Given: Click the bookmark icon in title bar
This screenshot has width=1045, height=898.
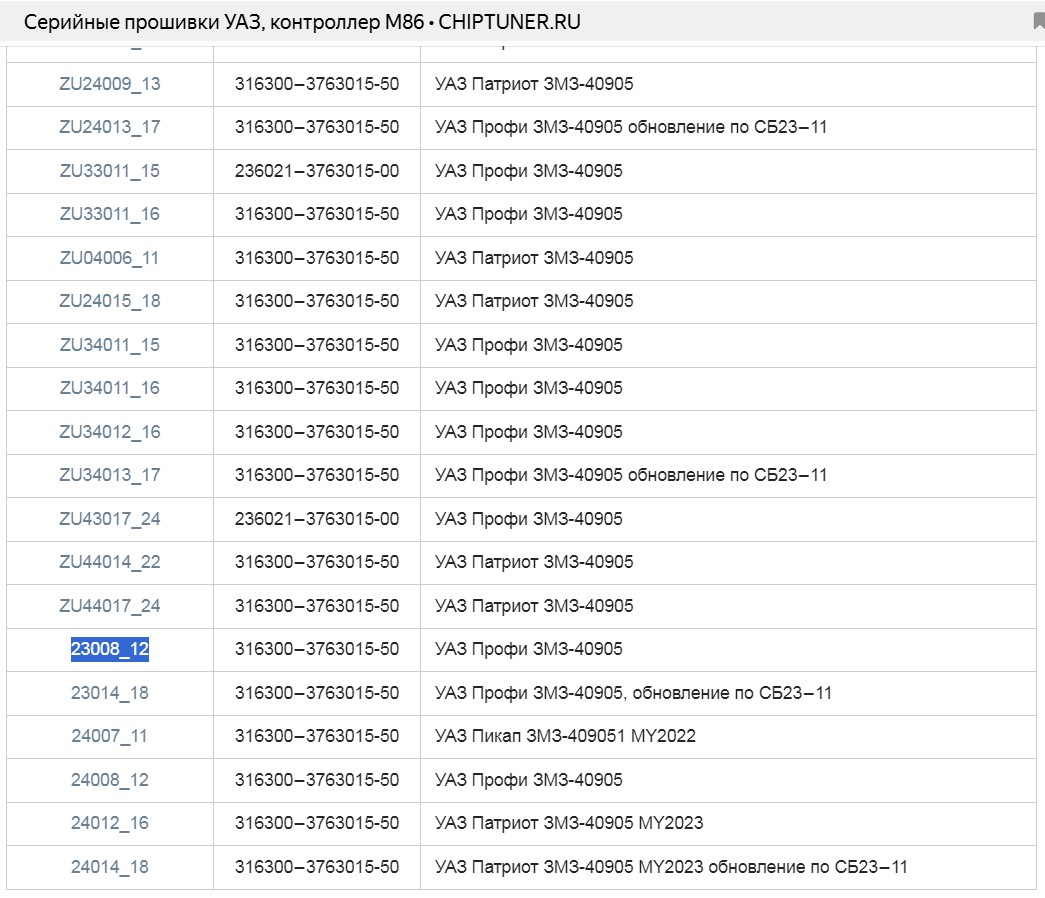Looking at the screenshot, I should point(1038,22).
